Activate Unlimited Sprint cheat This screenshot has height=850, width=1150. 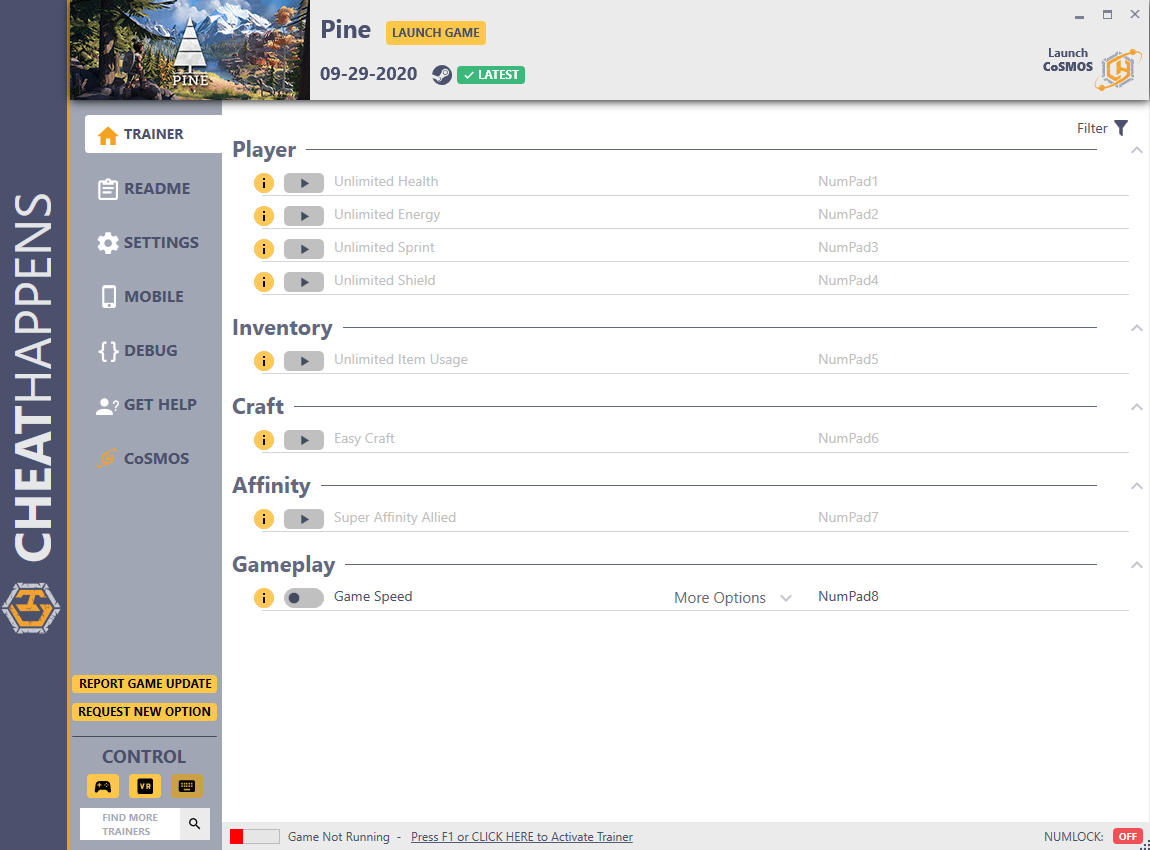click(x=304, y=249)
